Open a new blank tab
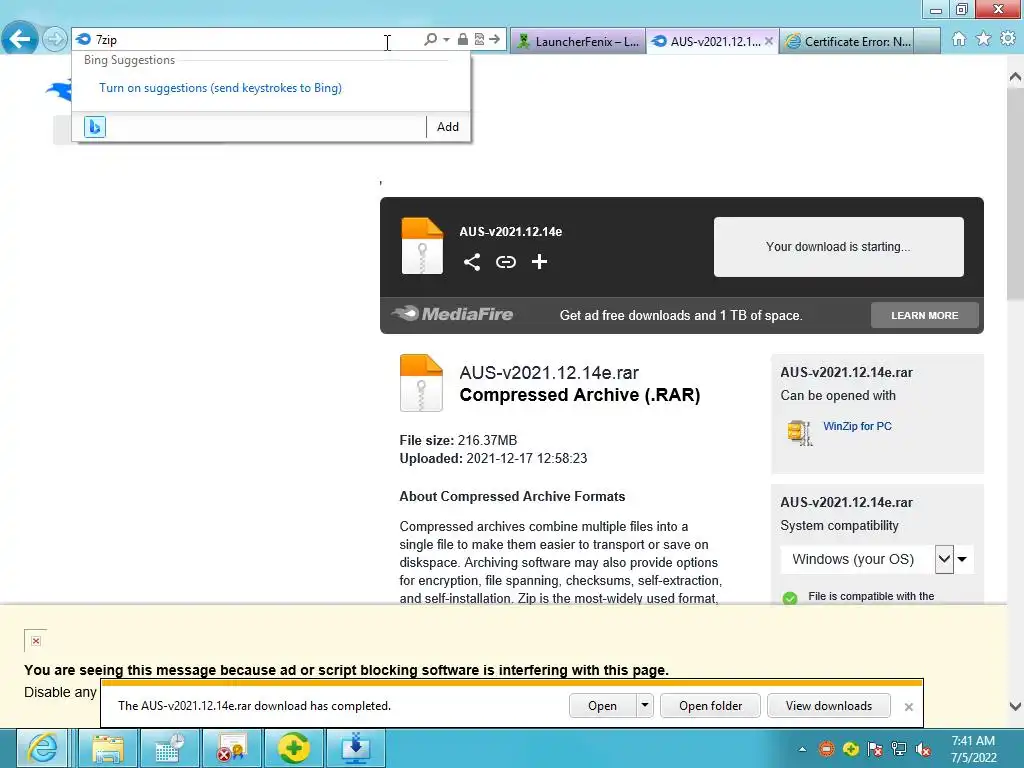The width and height of the screenshot is (1024, 768). (927, 41)
